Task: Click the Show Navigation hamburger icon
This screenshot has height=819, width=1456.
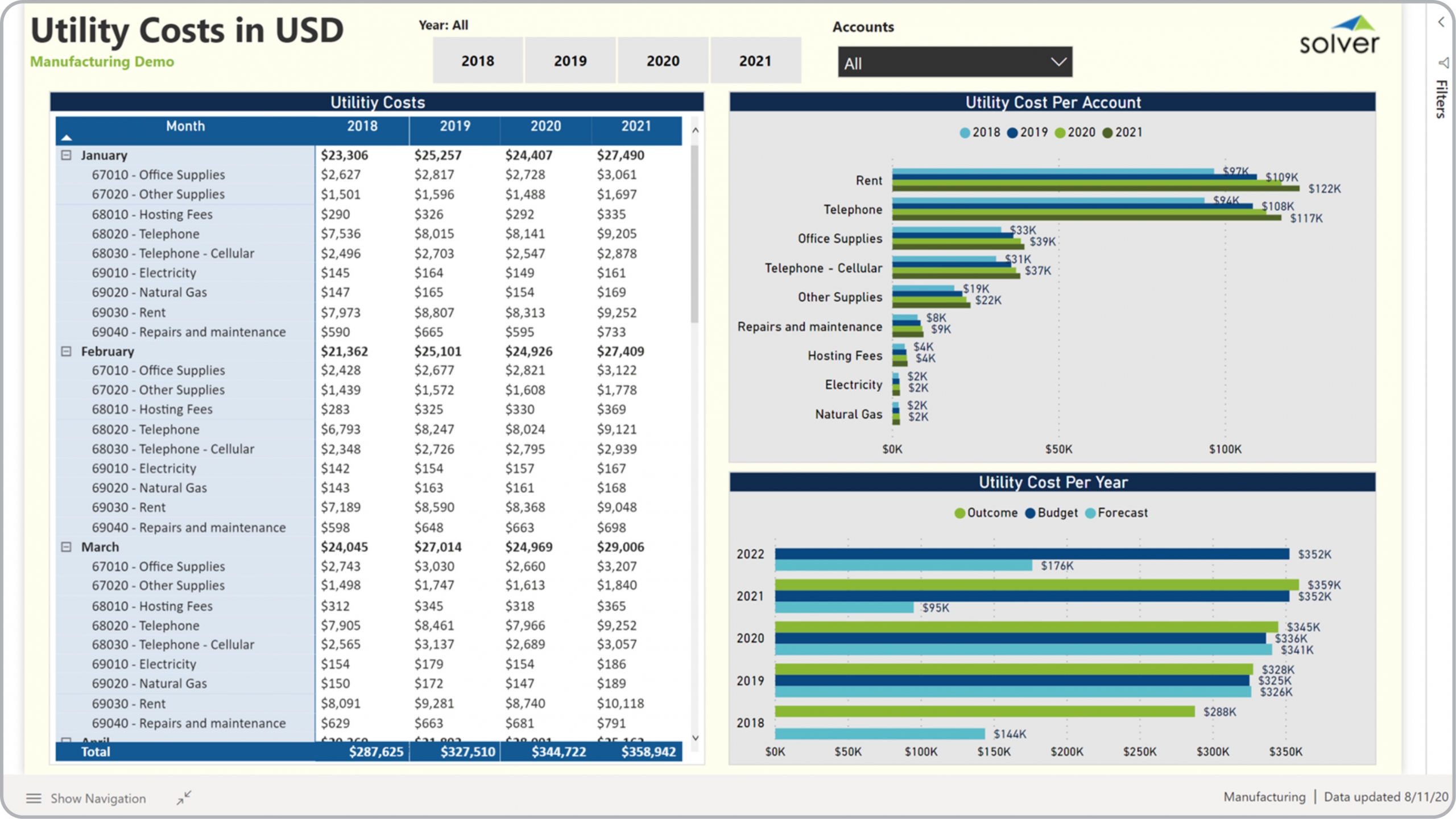Action: coord(34,798)
